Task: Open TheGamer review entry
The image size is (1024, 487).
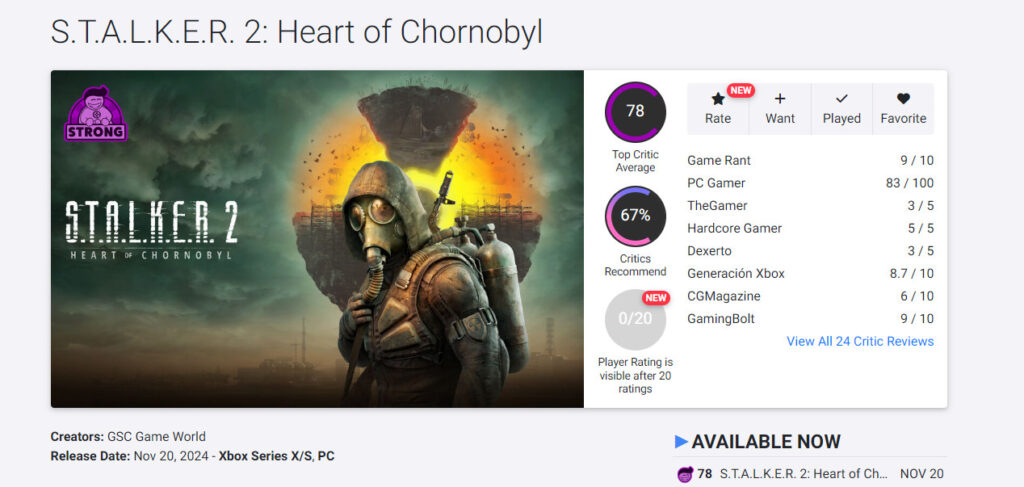Action: tap(717, 205)
